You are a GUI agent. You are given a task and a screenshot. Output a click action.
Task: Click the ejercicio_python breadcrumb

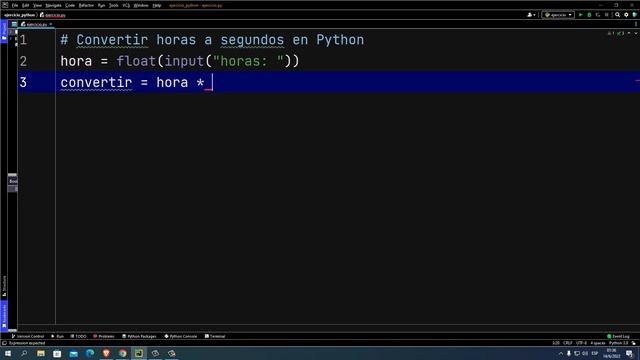(x=19, y=15)
